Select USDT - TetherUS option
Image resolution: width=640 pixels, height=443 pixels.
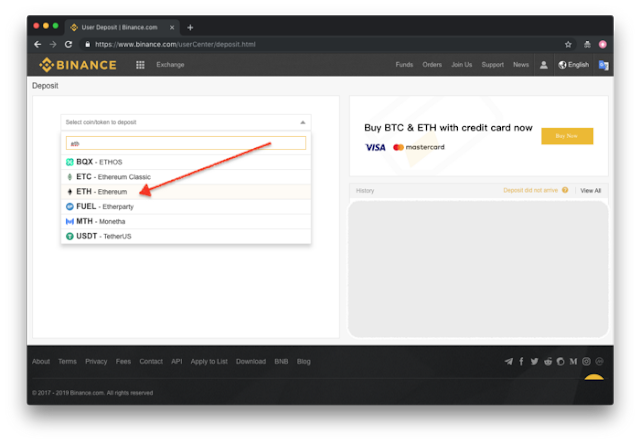click(x=186, y=236)
